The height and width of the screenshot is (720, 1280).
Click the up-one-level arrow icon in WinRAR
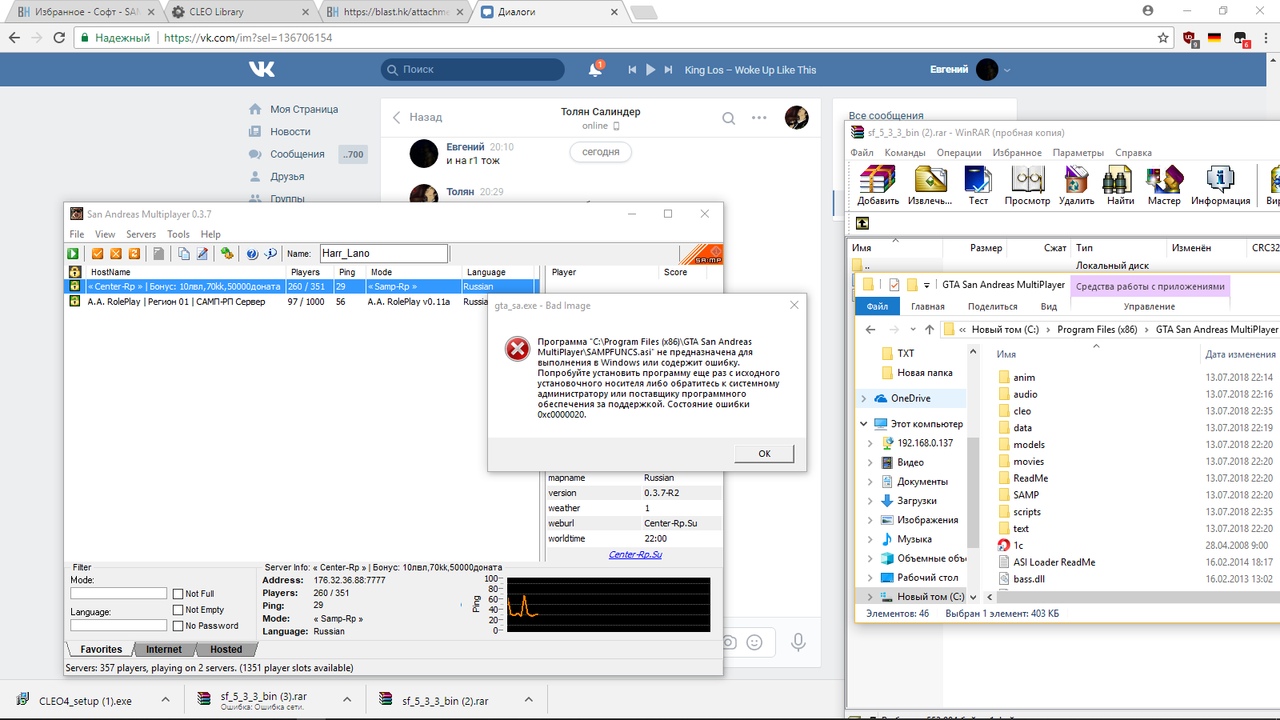862,224
